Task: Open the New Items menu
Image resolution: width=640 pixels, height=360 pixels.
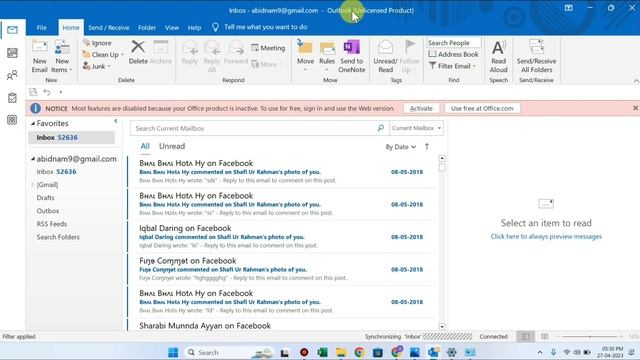Action: pyautogui.click(x=62, y=57)
